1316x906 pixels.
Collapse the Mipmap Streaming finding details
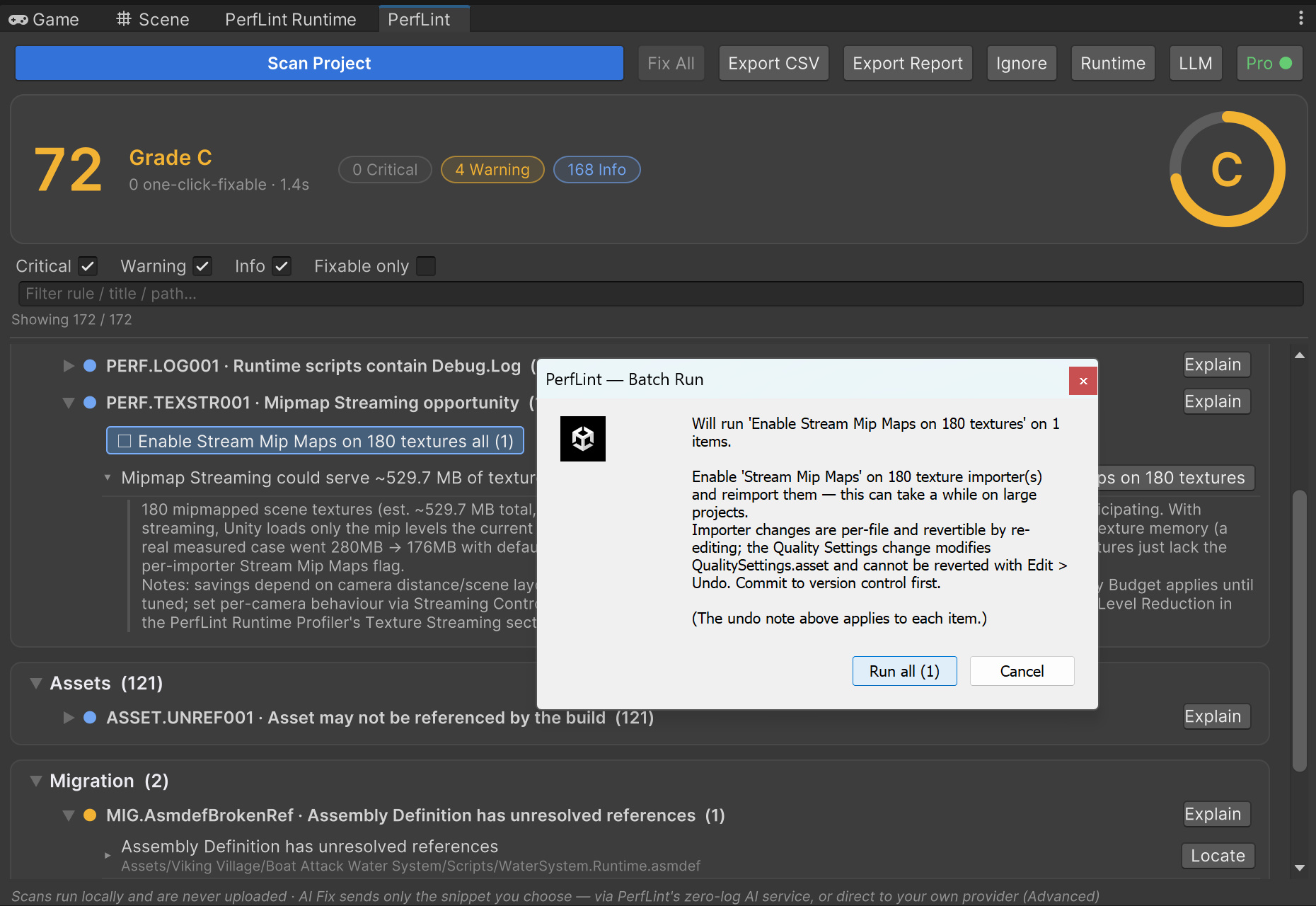pyautogui.click(x=108, y=478)
